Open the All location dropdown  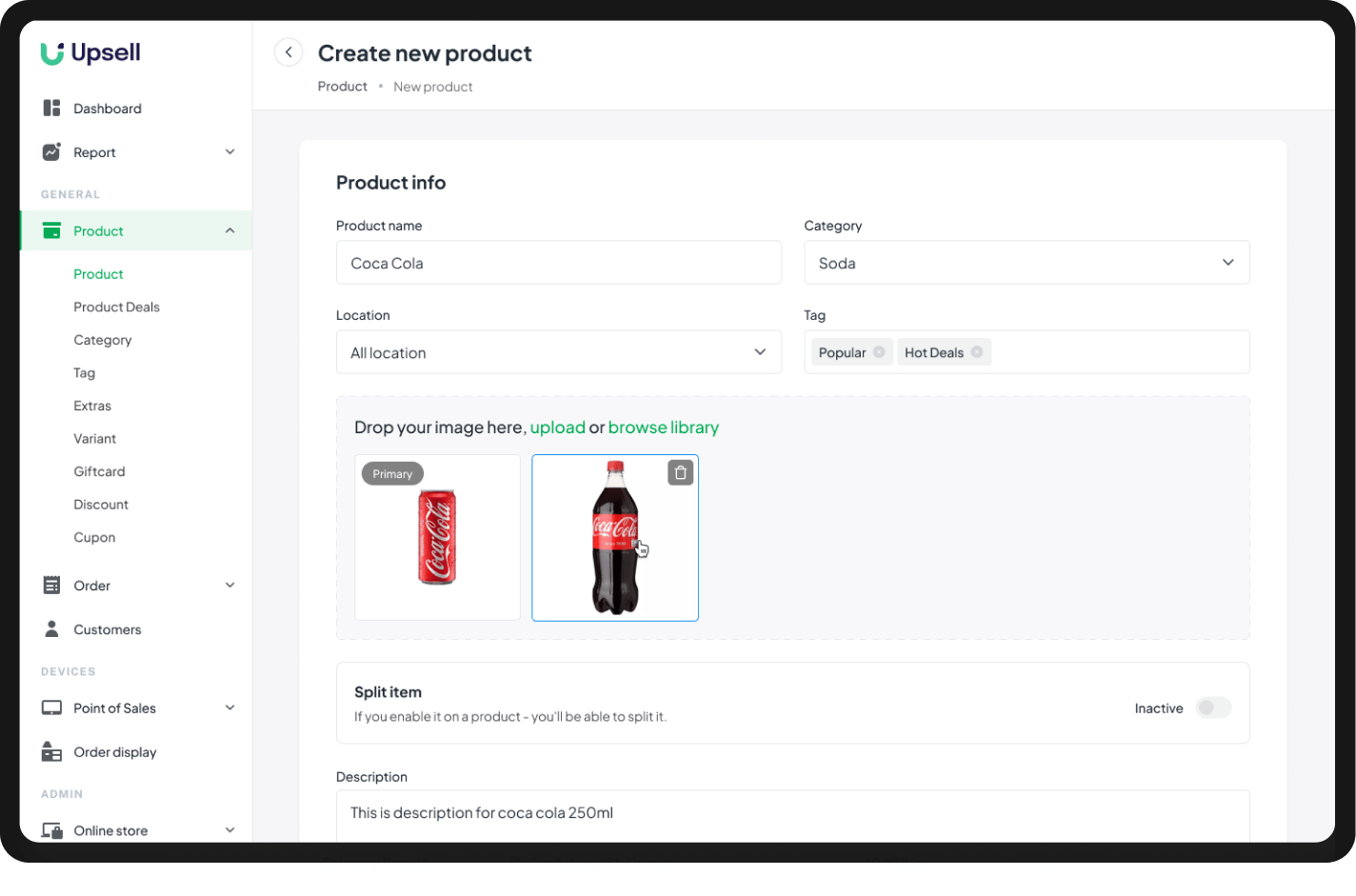coord(559,352)
